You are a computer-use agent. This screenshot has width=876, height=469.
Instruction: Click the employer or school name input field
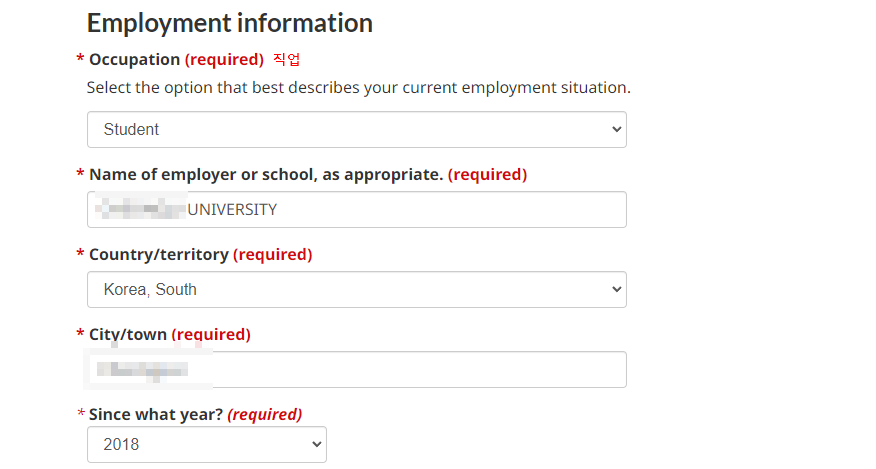point(356,210)
